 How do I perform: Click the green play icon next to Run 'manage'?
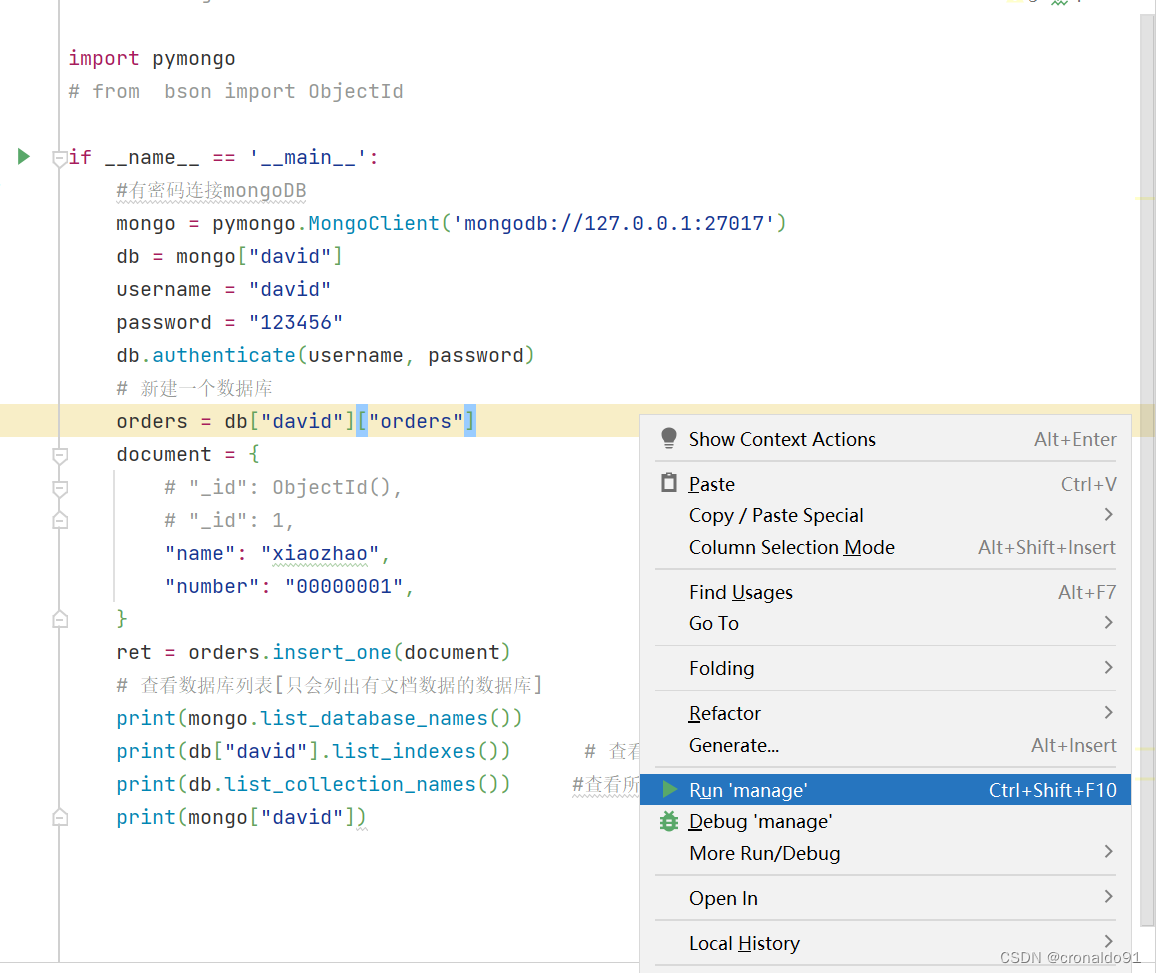tap(669, 789)
